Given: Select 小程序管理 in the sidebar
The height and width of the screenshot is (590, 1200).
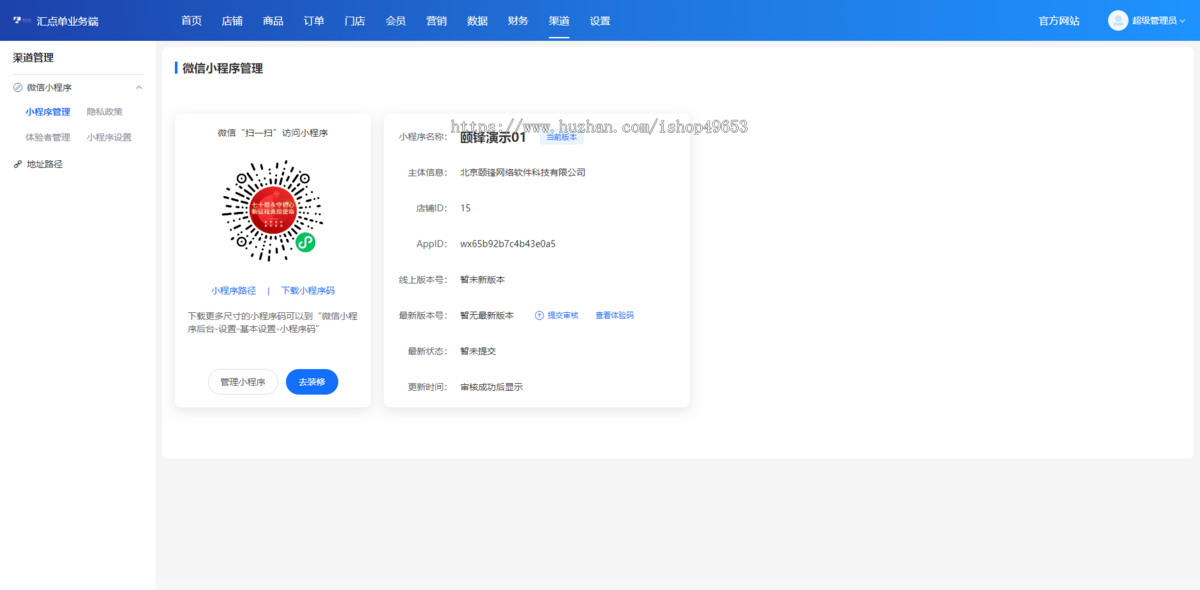Looking at the screenshot, I should click(x=48, y=112).
